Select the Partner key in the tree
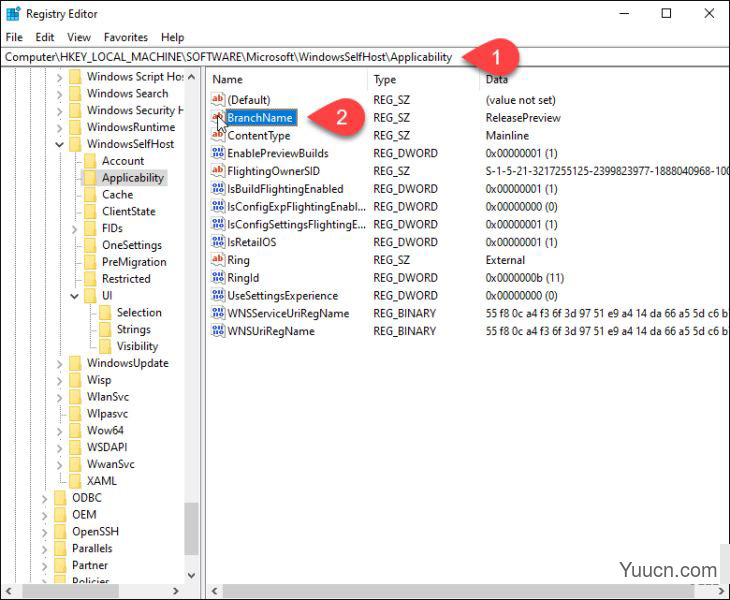 tap(90, 565)
